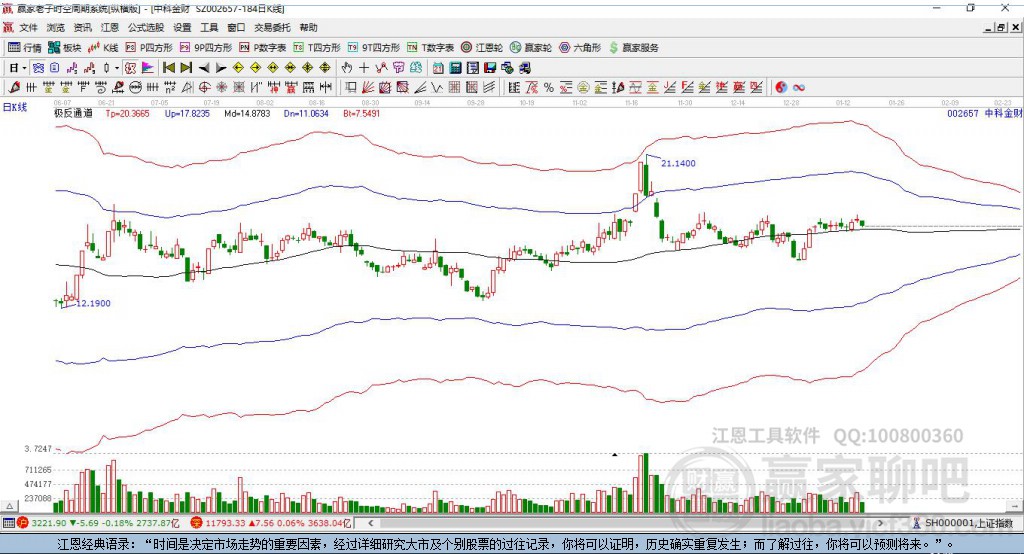
Task: Click the 沪 index 3221.90 status reading
Action: click(x=98, y=523)
